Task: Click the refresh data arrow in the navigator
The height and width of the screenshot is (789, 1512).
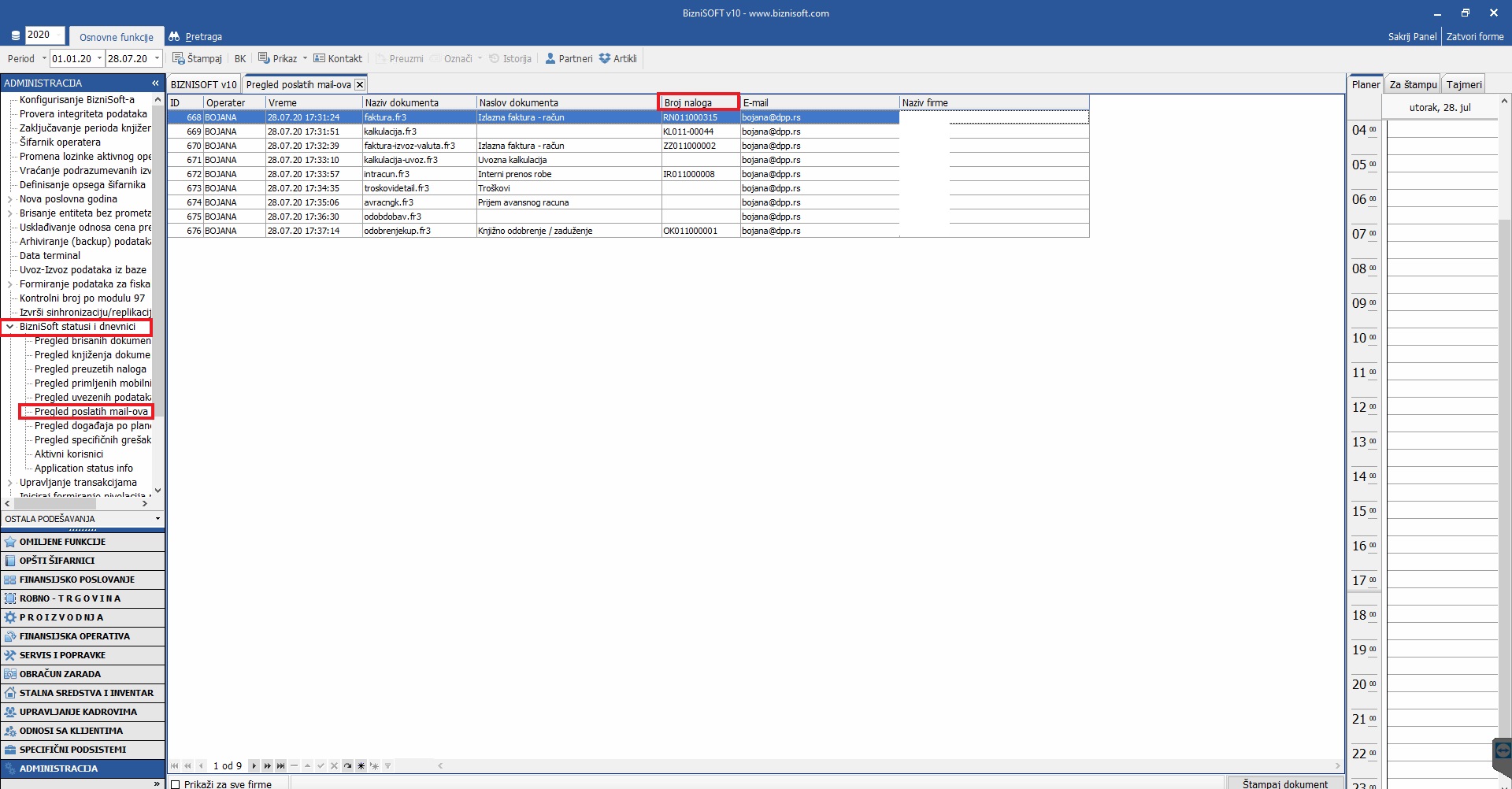Action: (x=347, y=765)
